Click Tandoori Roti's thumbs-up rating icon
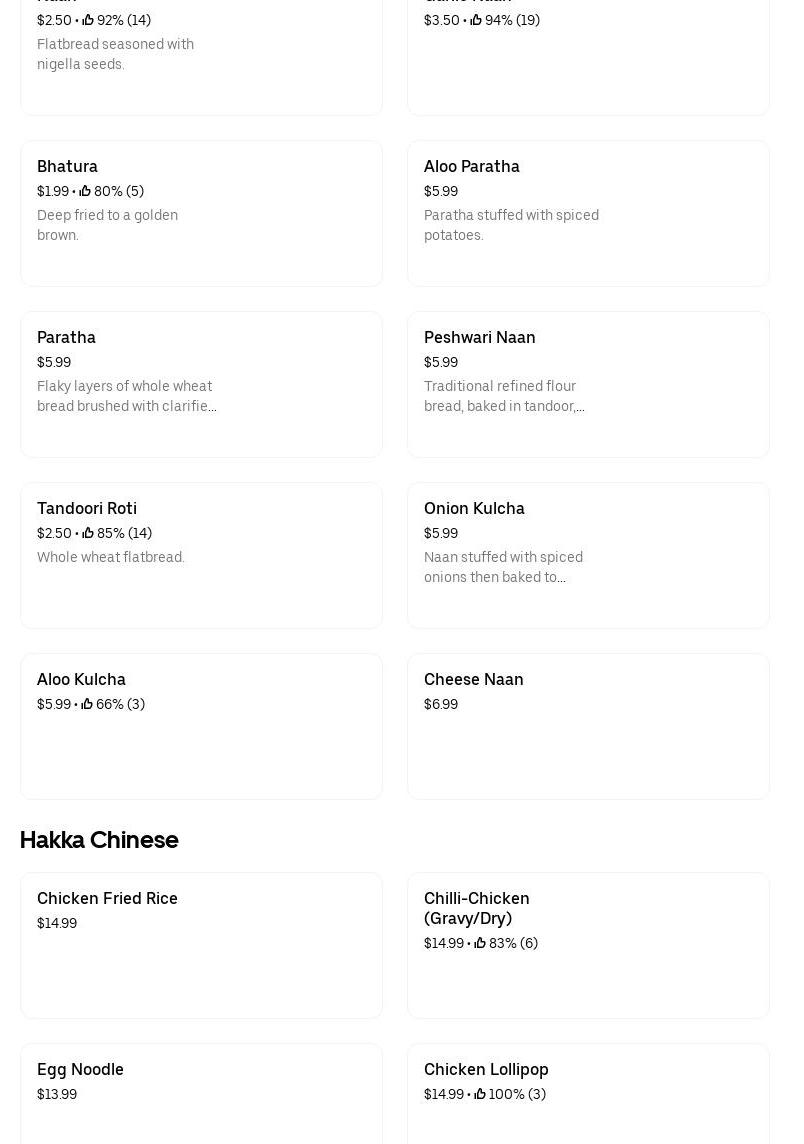The image size is (804, 1144). click(88, 533)
